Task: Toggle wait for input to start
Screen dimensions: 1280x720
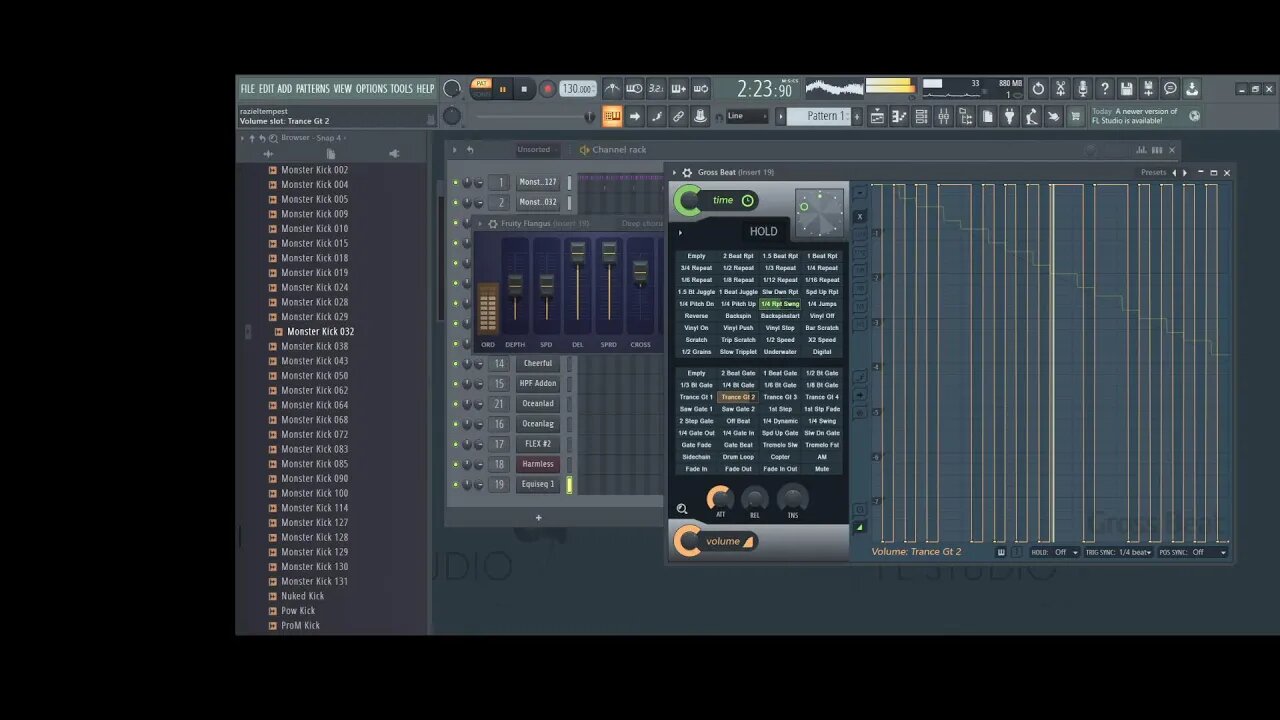Action: [x=634, y=89]
